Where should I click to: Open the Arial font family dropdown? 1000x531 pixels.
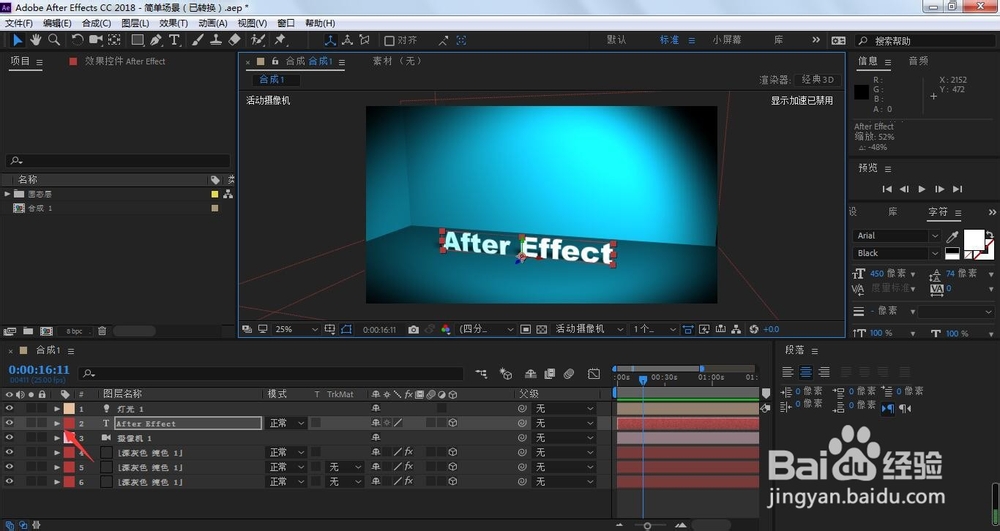pyautogui.click(x=896, y=236)
